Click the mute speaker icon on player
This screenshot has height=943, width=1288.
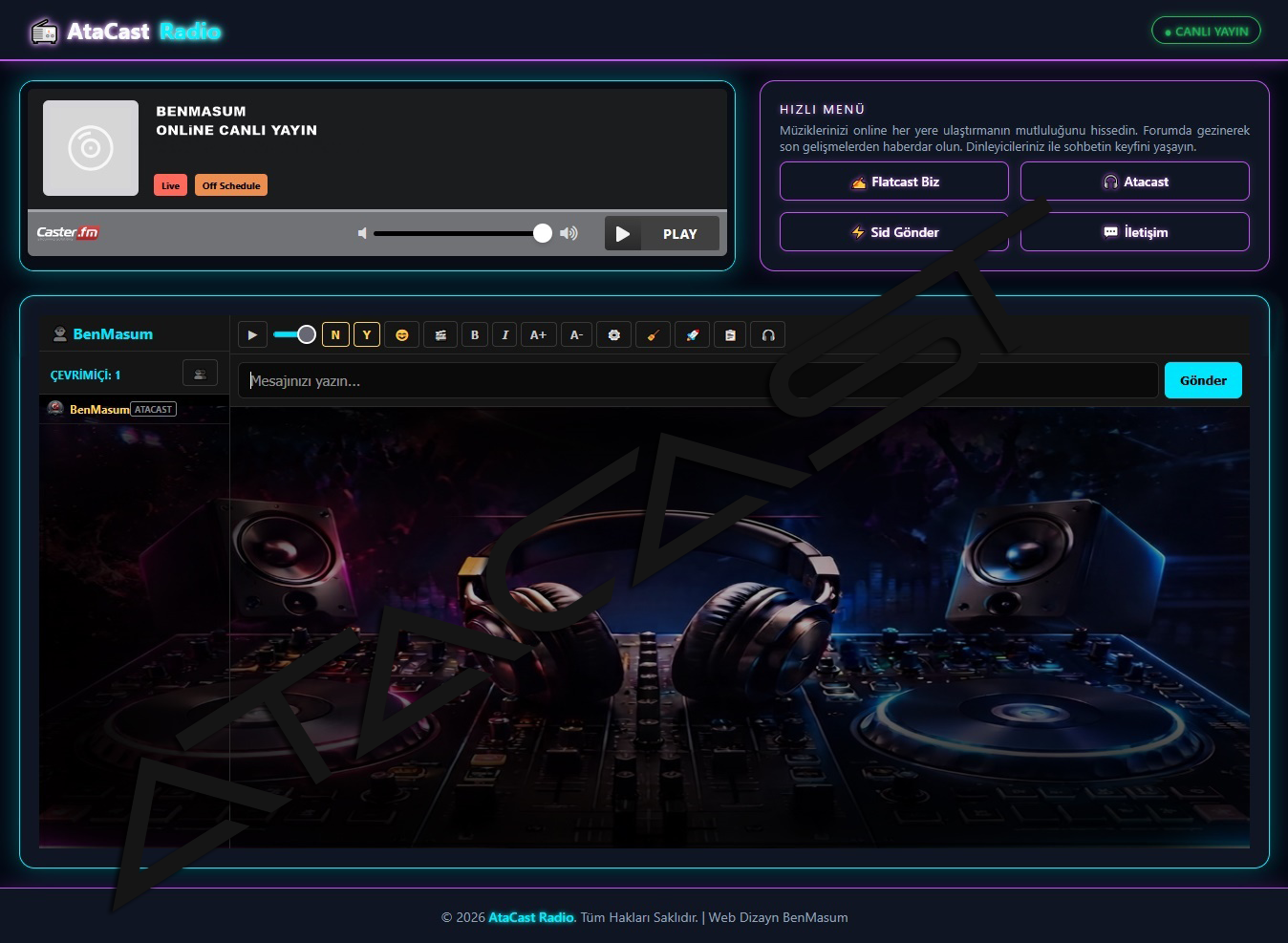click(362, 233)
